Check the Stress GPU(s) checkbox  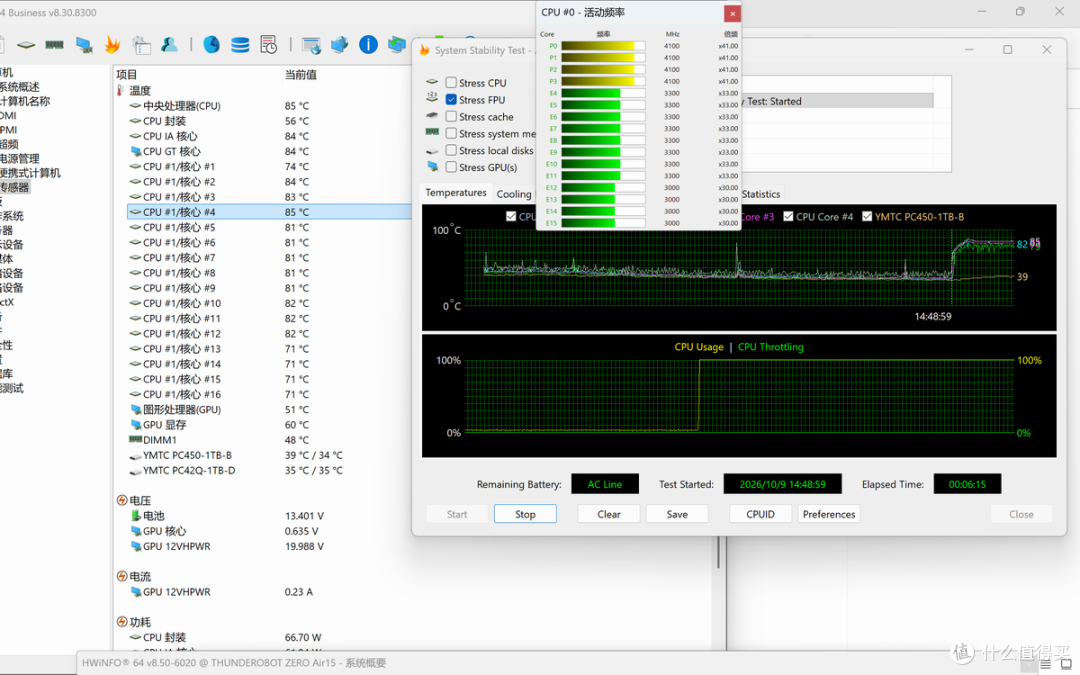(x=451, y=167)
